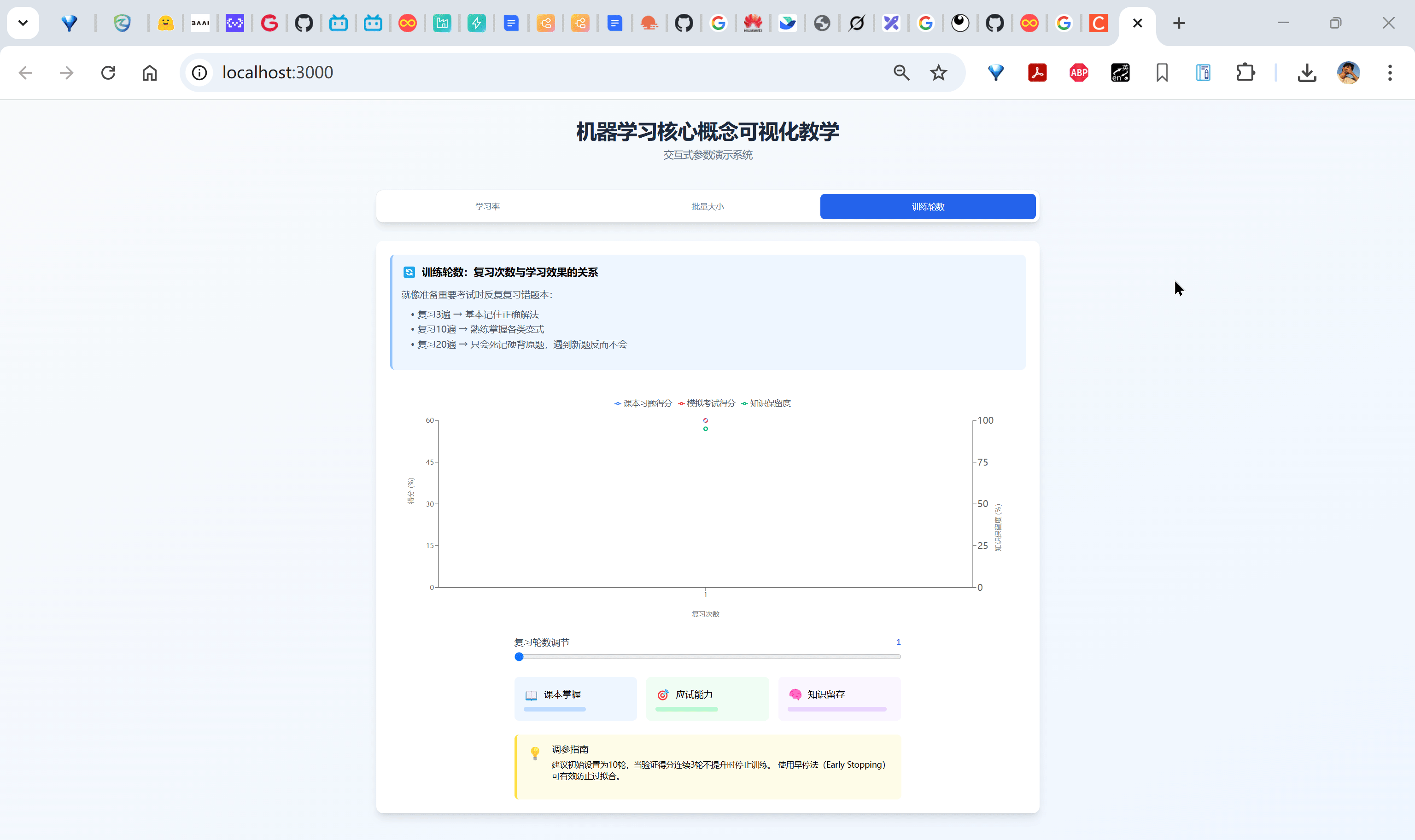Go to browser home page
Screen dimensions: 1415x840
(149, 72)
